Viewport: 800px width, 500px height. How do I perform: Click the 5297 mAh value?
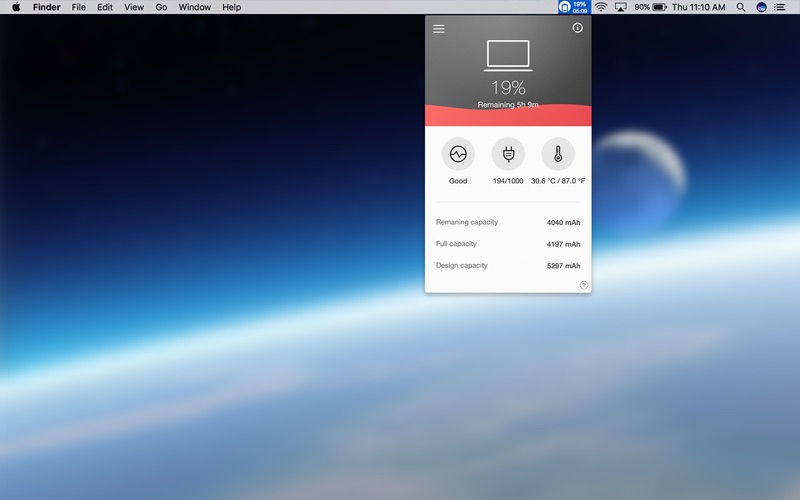tap(563, 266)
